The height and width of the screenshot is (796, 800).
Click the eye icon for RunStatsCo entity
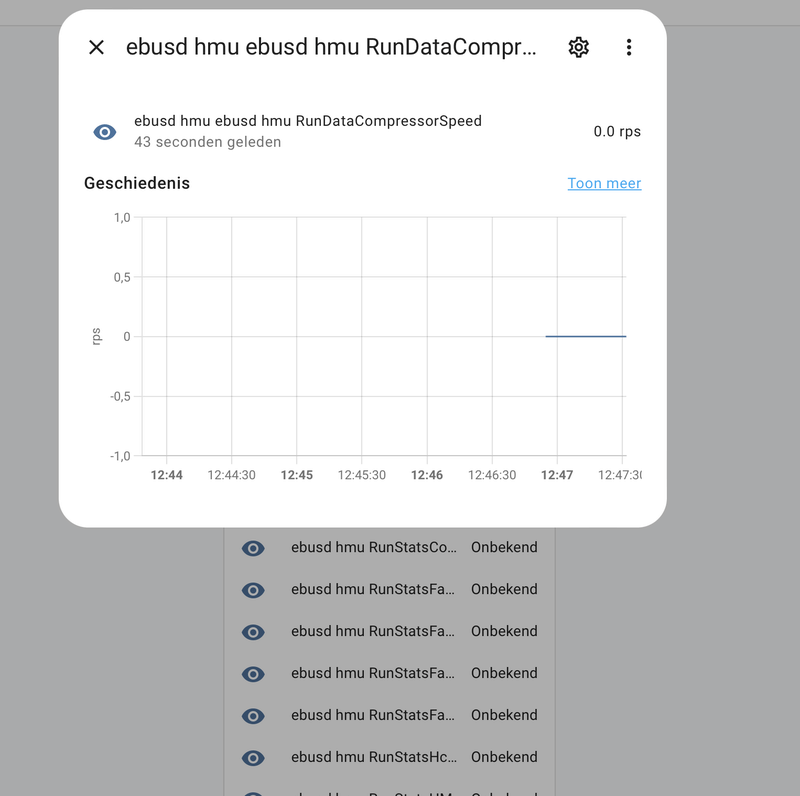(254, 548)
